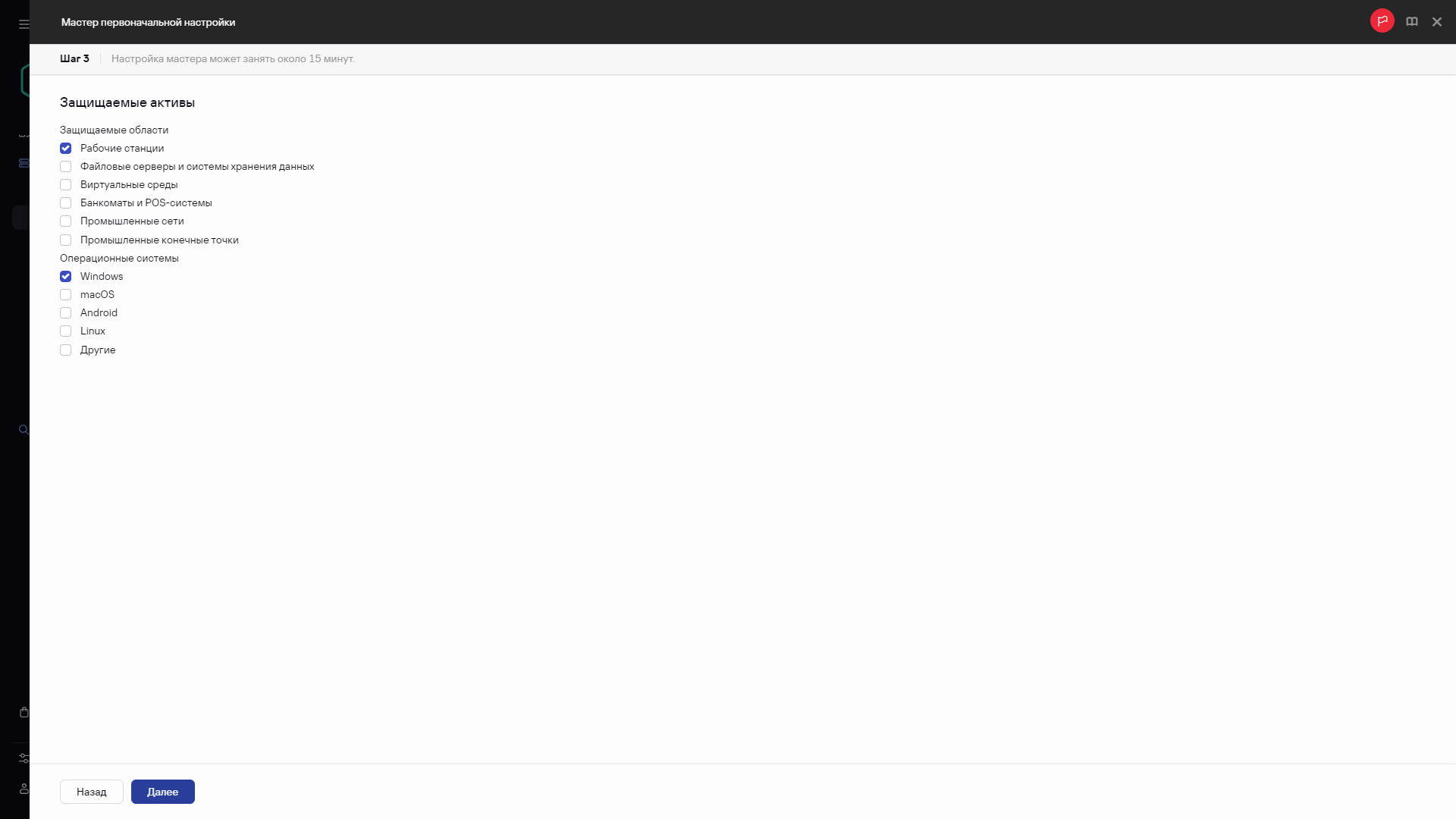Open the help book icon

click(x=1412, y=22)
